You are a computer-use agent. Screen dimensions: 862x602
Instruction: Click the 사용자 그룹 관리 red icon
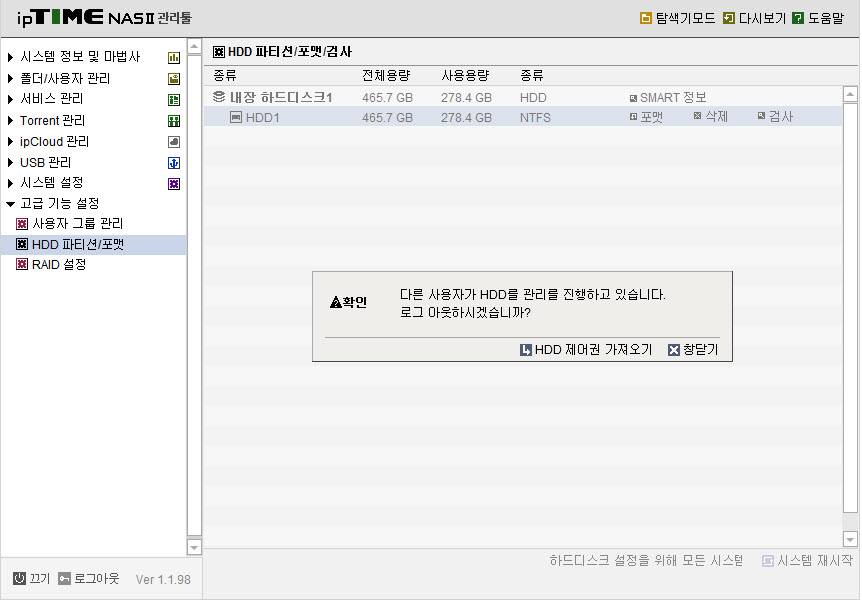click(x=22, y=224)
